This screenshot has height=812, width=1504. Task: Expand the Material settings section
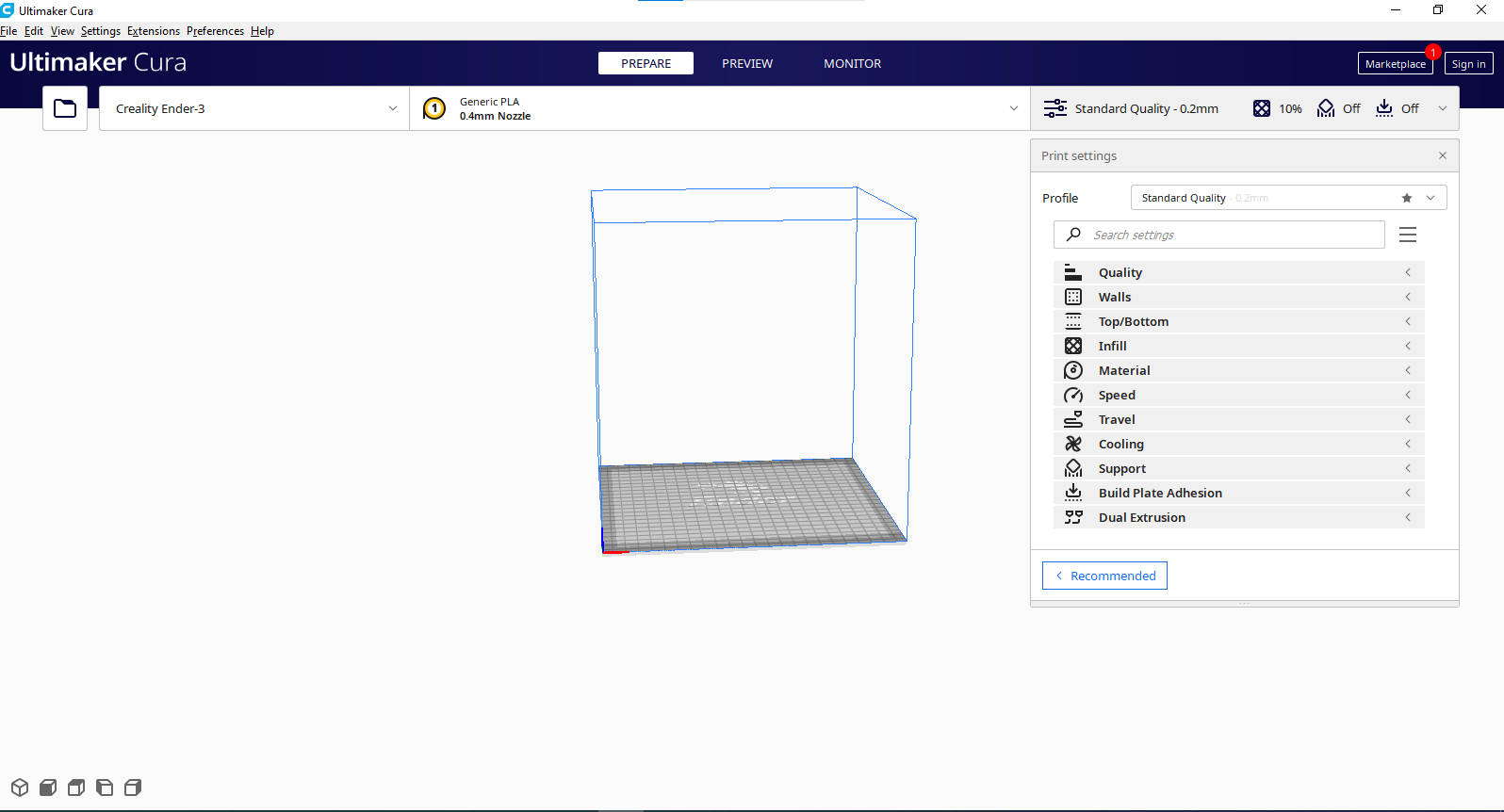1238,370
